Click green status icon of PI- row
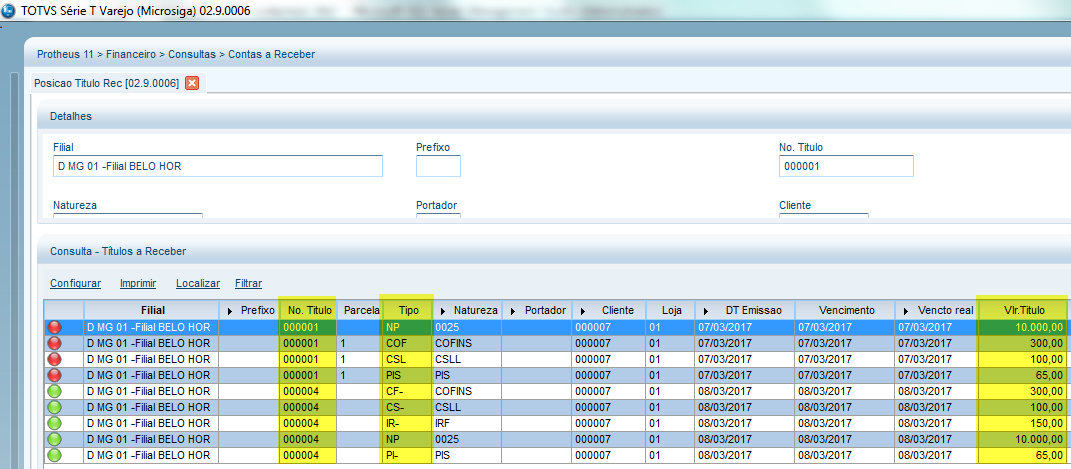1071x469 pixels. (55, 455)
